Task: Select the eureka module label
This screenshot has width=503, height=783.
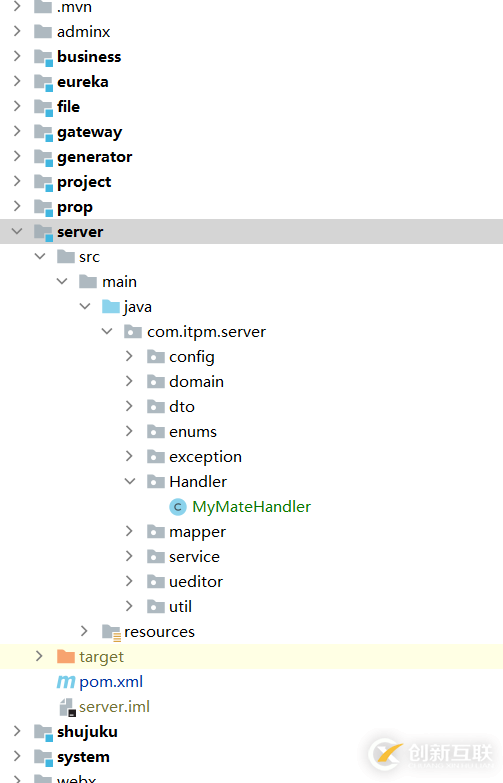Action: 83,82
